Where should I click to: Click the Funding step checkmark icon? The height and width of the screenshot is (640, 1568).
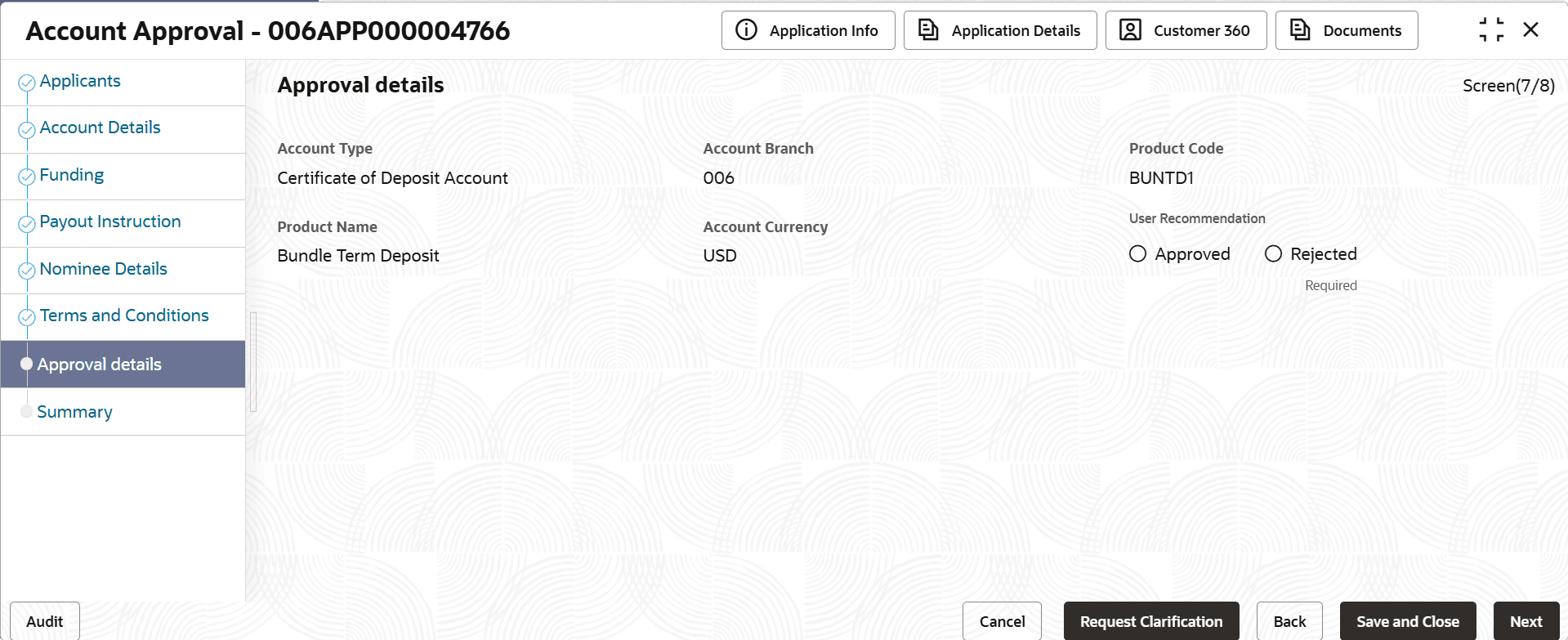click(27, 177)
